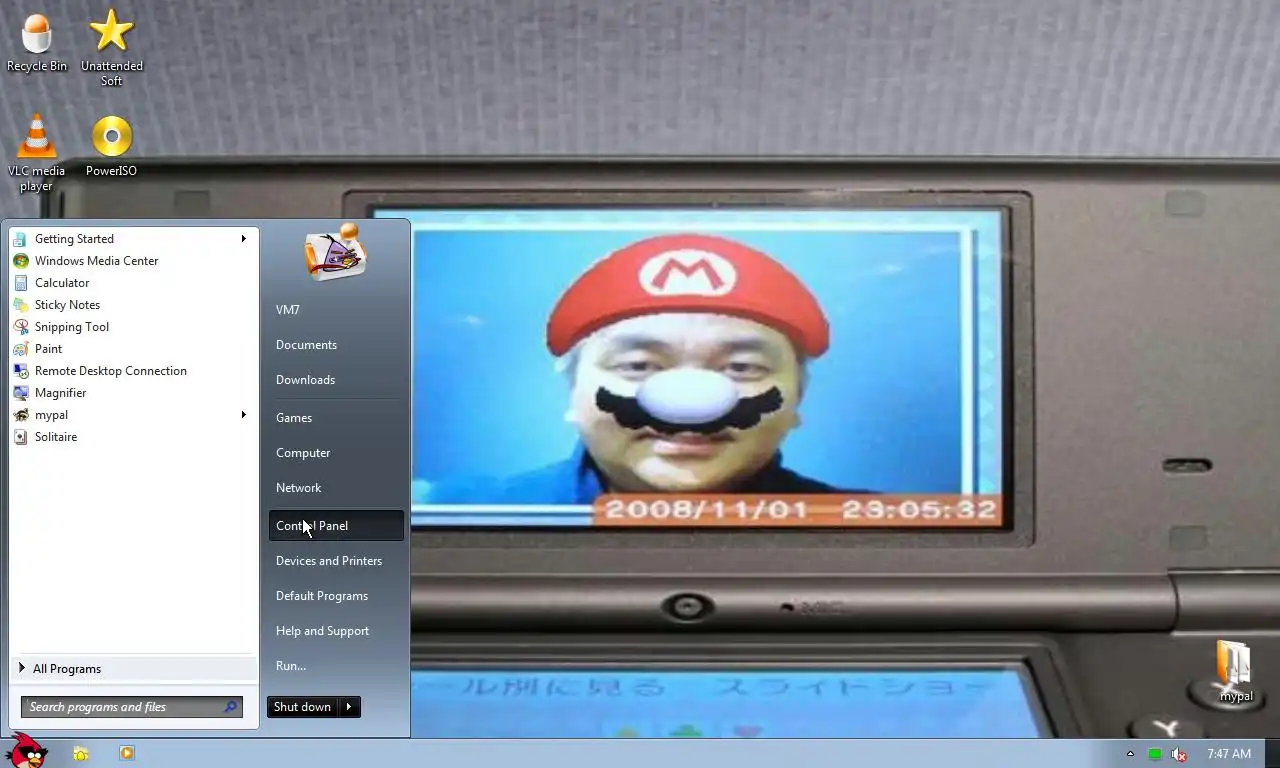Expand All Programs list
Viewport: 1280px width, 768px height.
click(x=133, y=669)
